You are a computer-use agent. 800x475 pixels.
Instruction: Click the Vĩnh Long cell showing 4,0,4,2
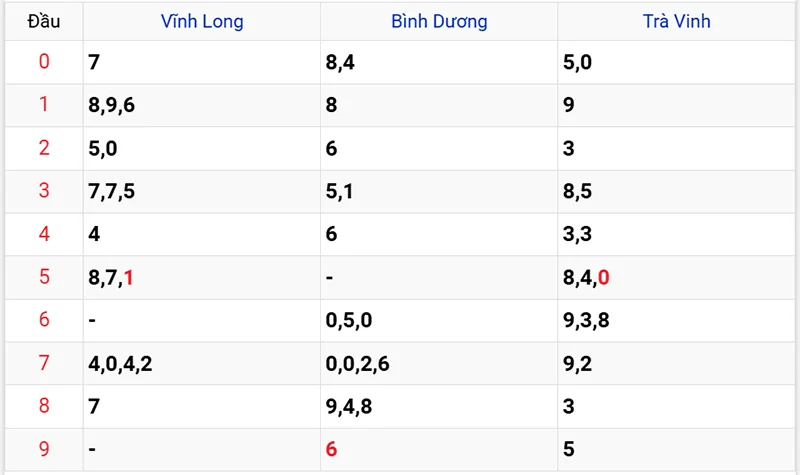click(120, 363)
